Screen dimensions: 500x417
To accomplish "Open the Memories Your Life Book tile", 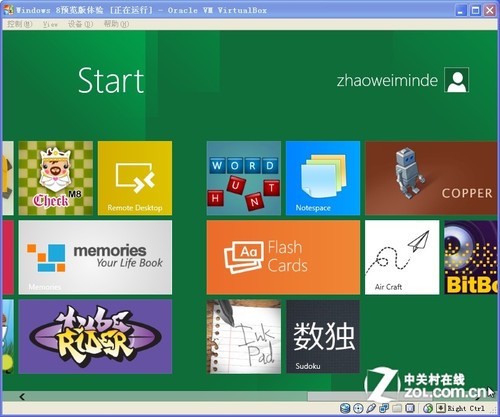I will pyautogui.click(x=95, y=257).
